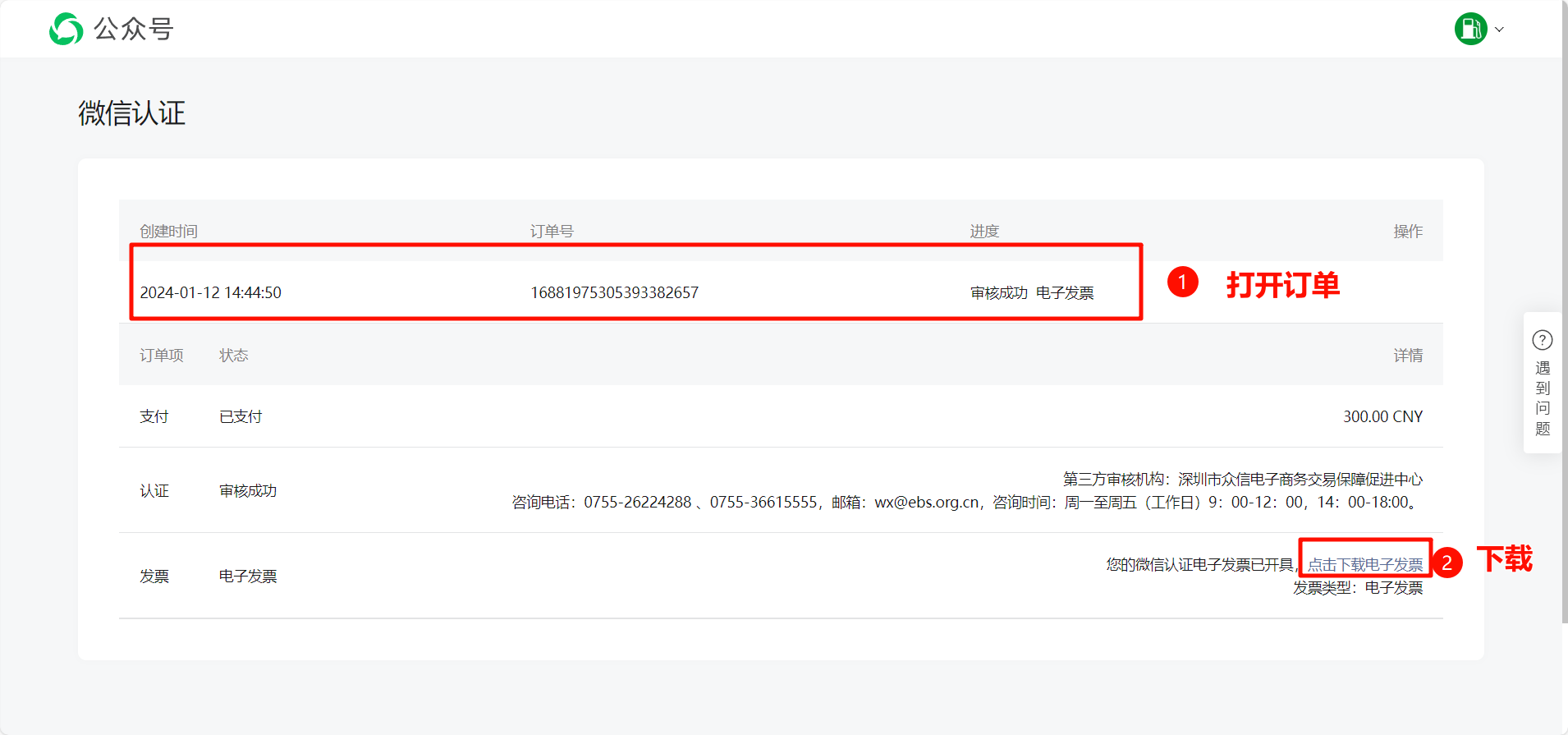
Task: Click the green WeChat Official Account logo
Action: click(x=66, y=29)
